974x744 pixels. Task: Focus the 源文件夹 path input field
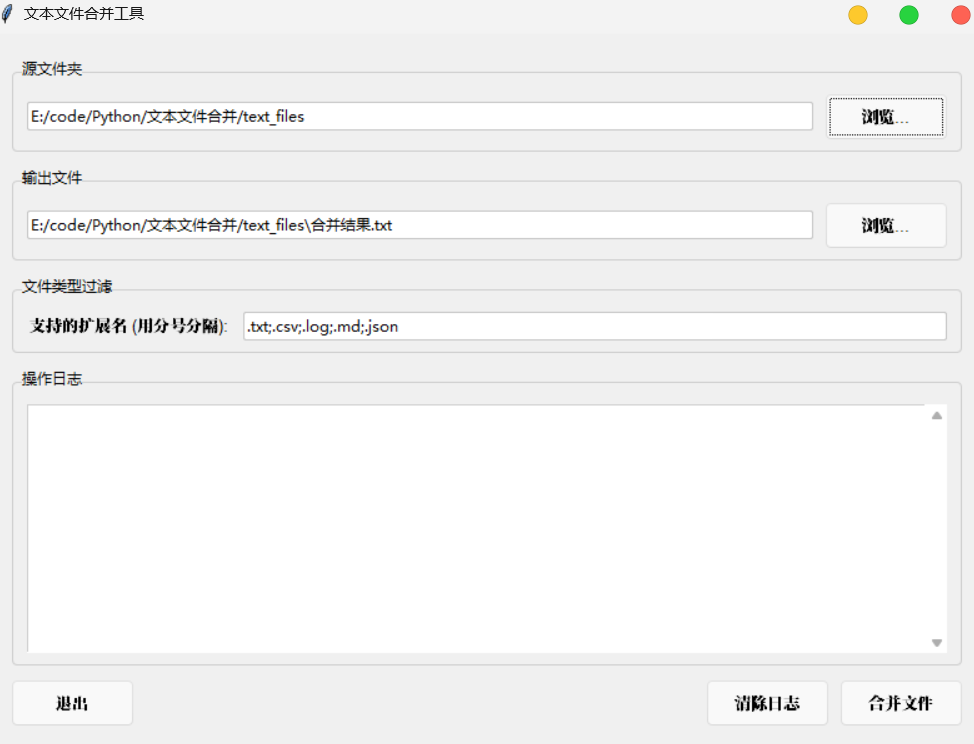click(420, 116)
